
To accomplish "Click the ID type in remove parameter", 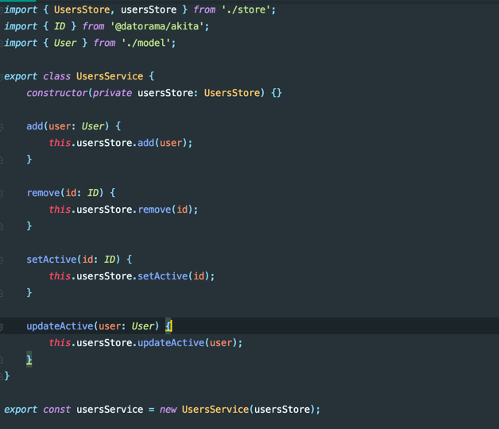I will (x=93, y=193).
